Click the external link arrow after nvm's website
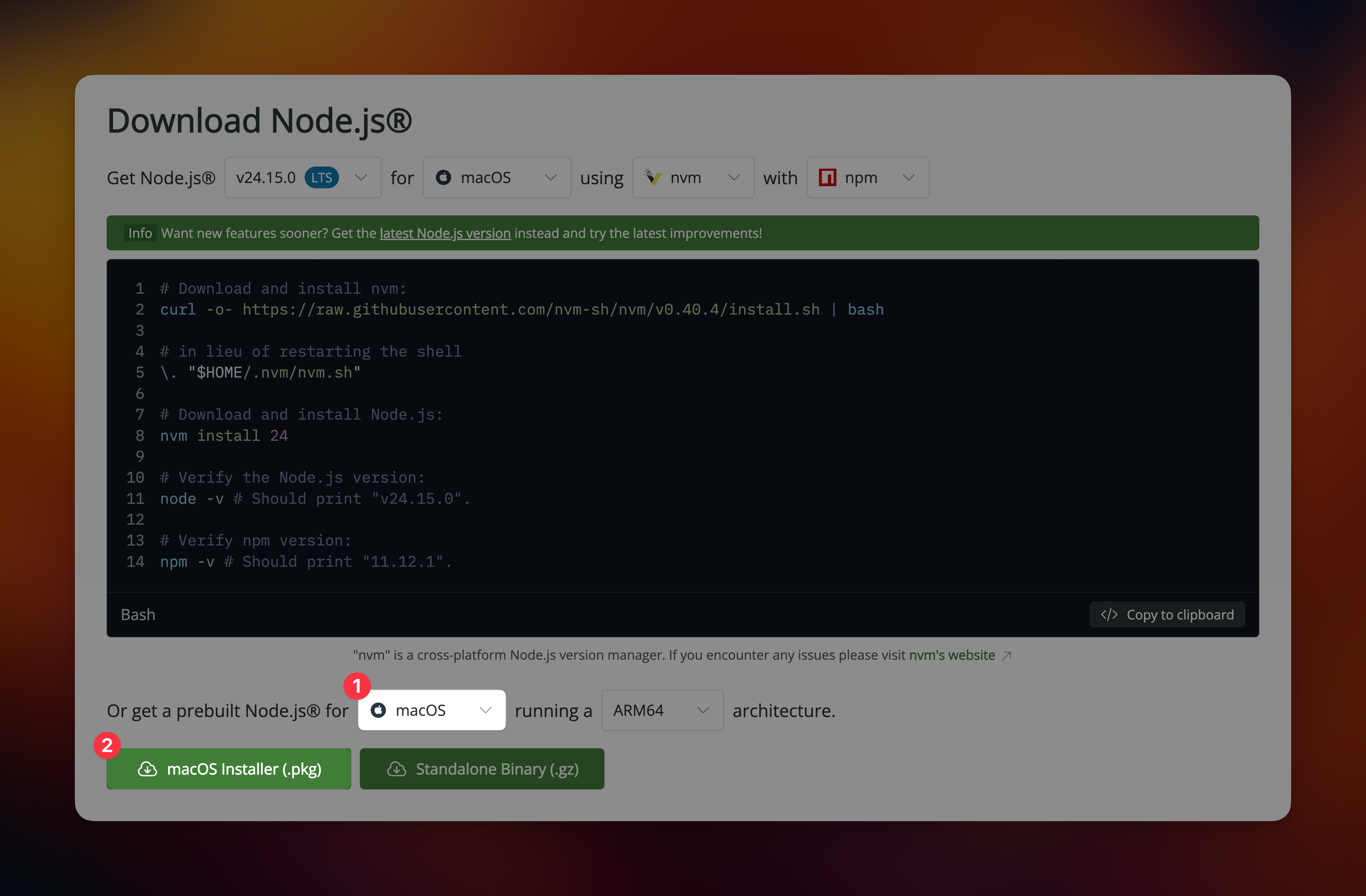The height and width of the screenshot is (896, 1366). (1006, 656)
